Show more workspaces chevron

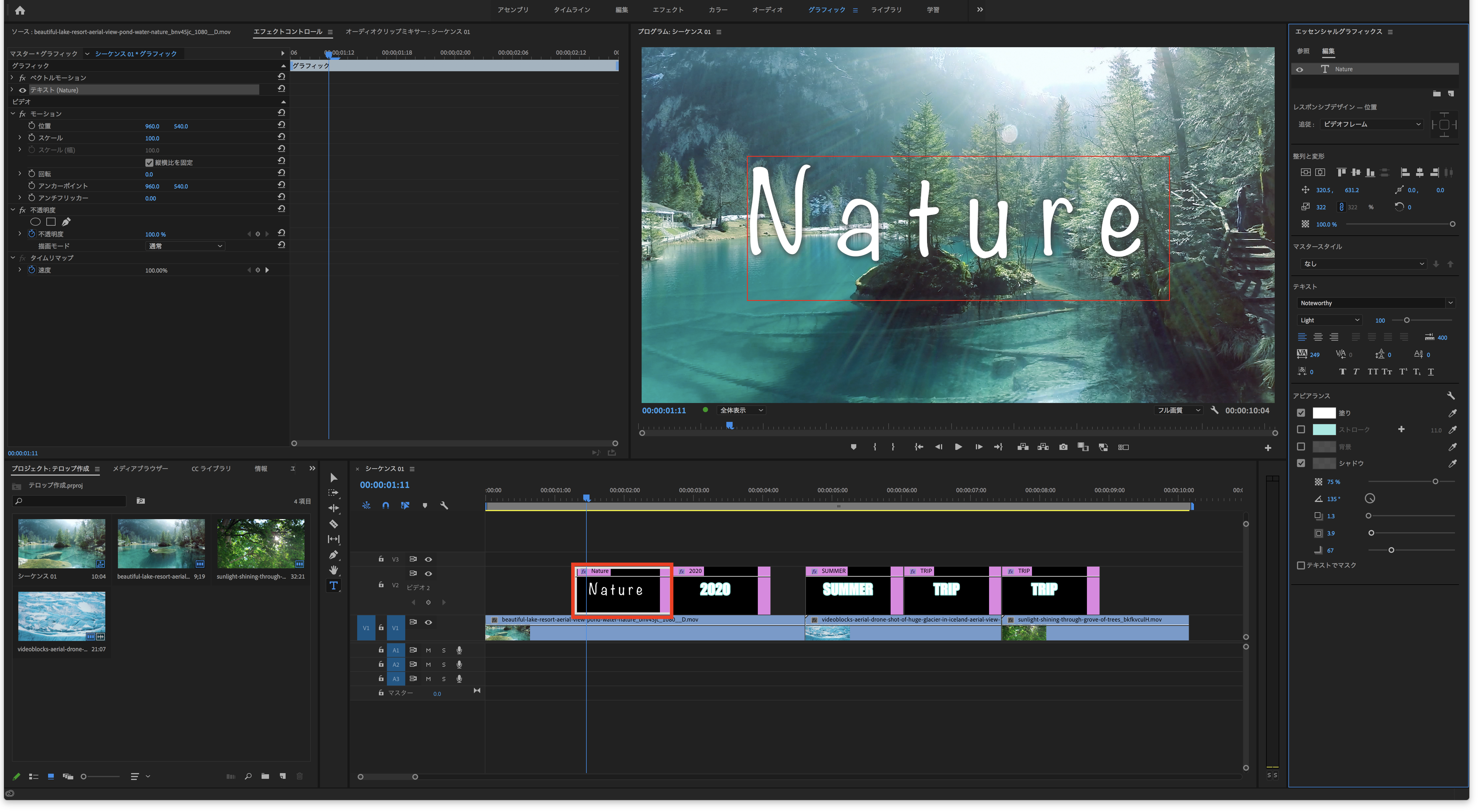tap(980, 10)
